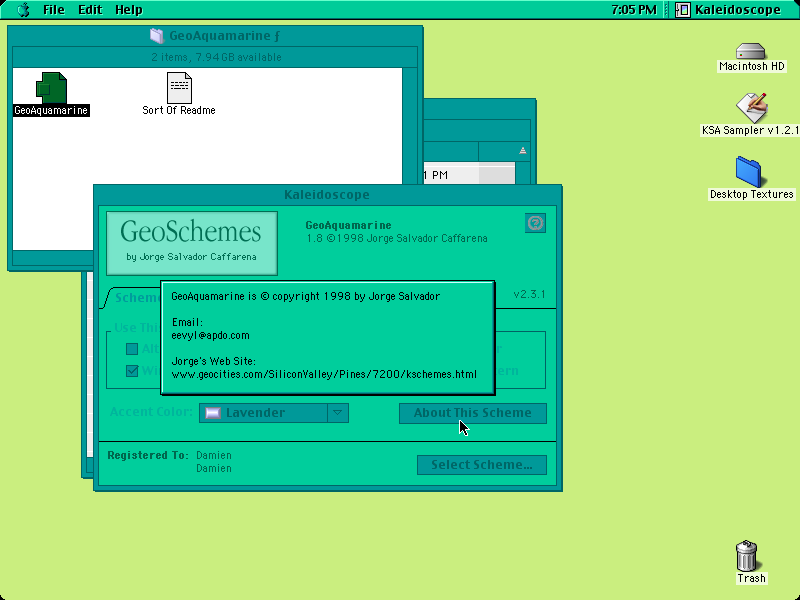Image resolution: width=800 pixels, height=600 pixels.
Task: Open the Edit menu
Action: pos(90,10)
